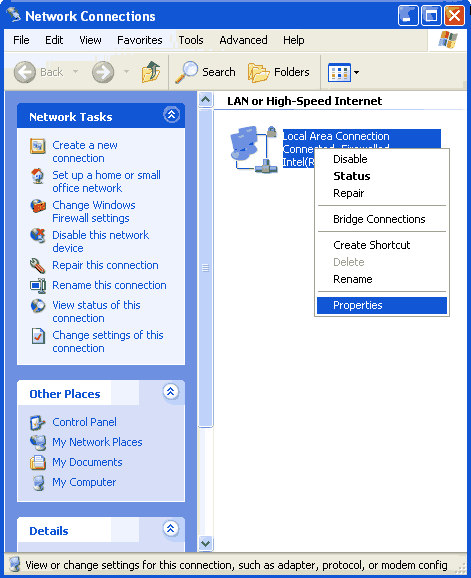The width and height of the screenshot is (471, 578).
Task: Click Repair this connection link
Action: point(105,265)
